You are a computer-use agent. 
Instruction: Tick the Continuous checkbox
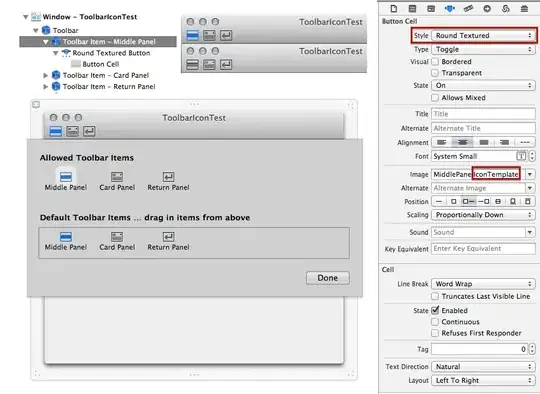coord(435,322)
